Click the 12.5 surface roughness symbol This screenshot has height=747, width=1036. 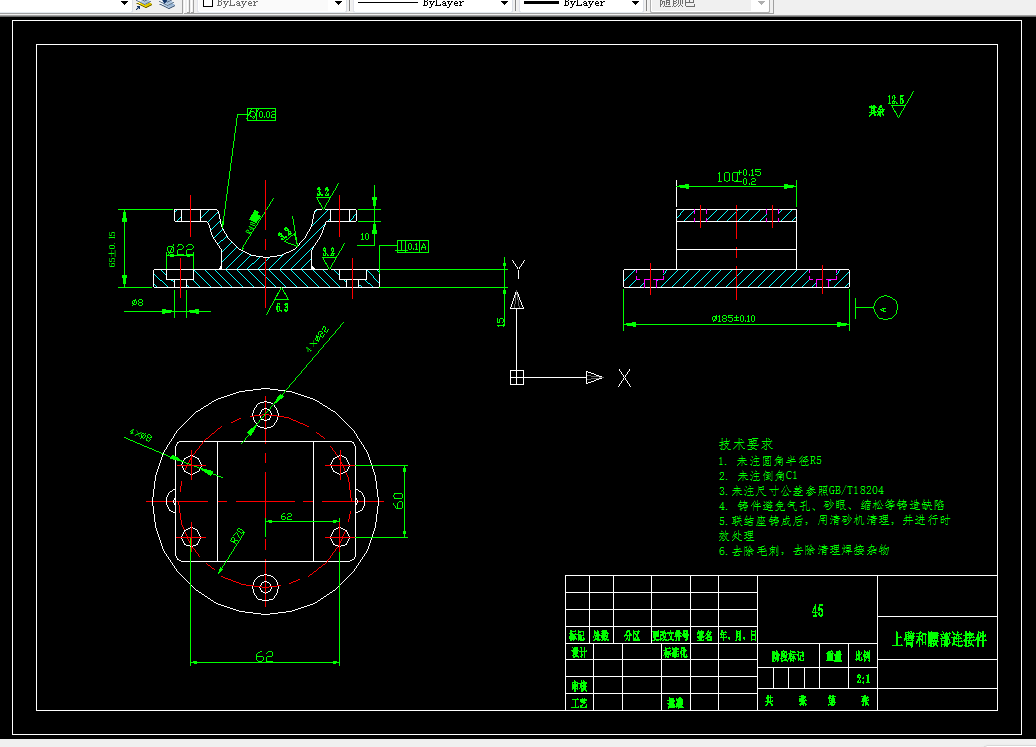900,104
